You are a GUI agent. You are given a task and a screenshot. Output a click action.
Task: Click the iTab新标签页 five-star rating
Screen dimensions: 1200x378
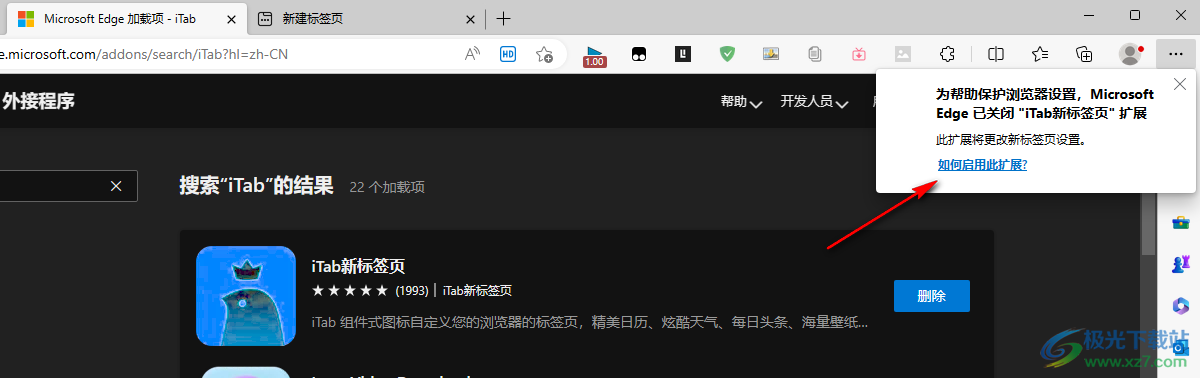pos(349,291)
